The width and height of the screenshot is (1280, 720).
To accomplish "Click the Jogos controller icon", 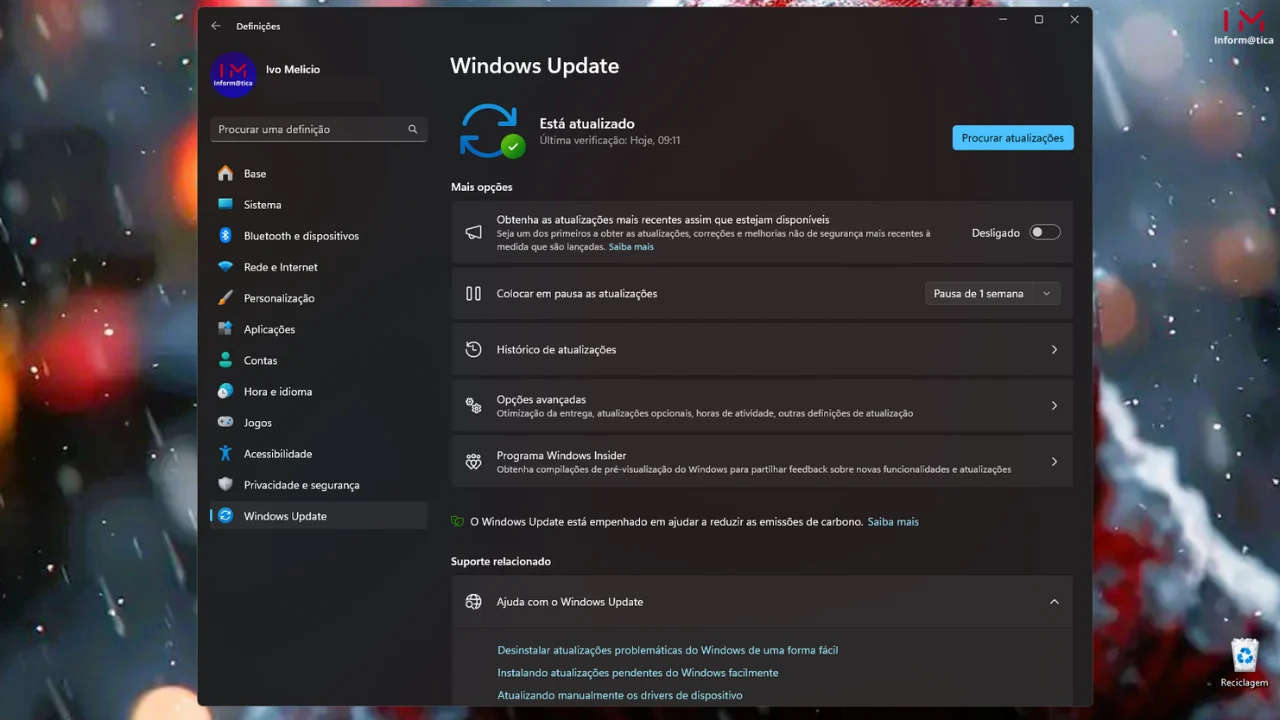I will 225,422.
